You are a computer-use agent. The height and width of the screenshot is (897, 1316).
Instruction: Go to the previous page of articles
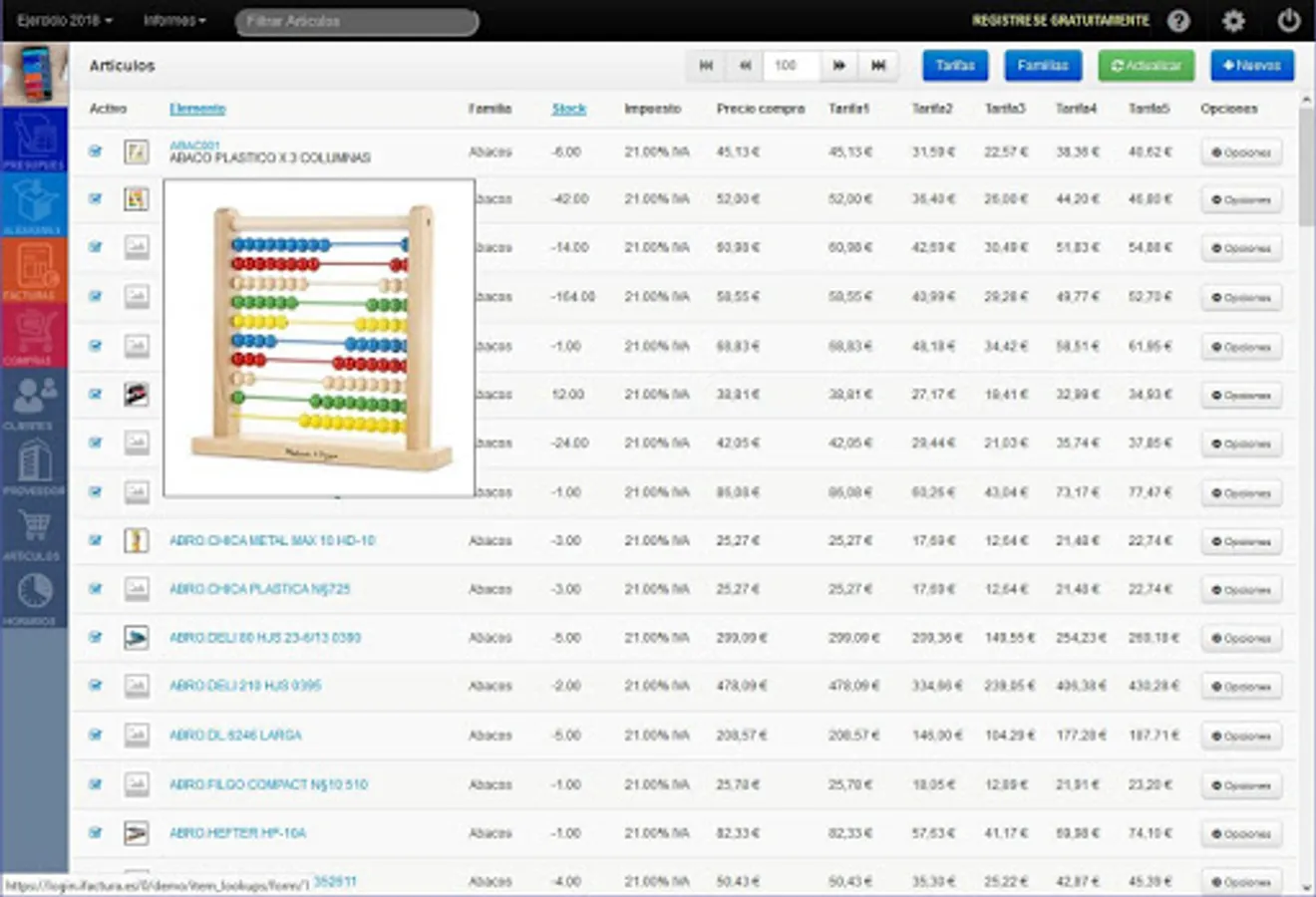(x=744, y=66)
